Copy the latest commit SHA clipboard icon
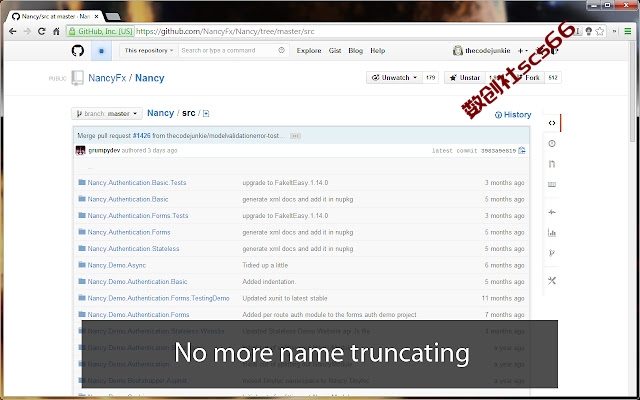Screen dimensions: 640x400 click(x=522, y=150)
